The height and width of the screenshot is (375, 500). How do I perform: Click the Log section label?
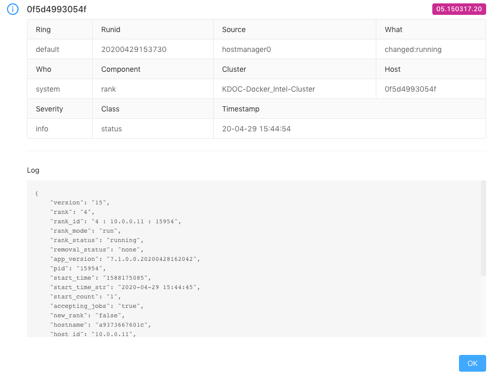pyautogui.click(x=33, y=170)
